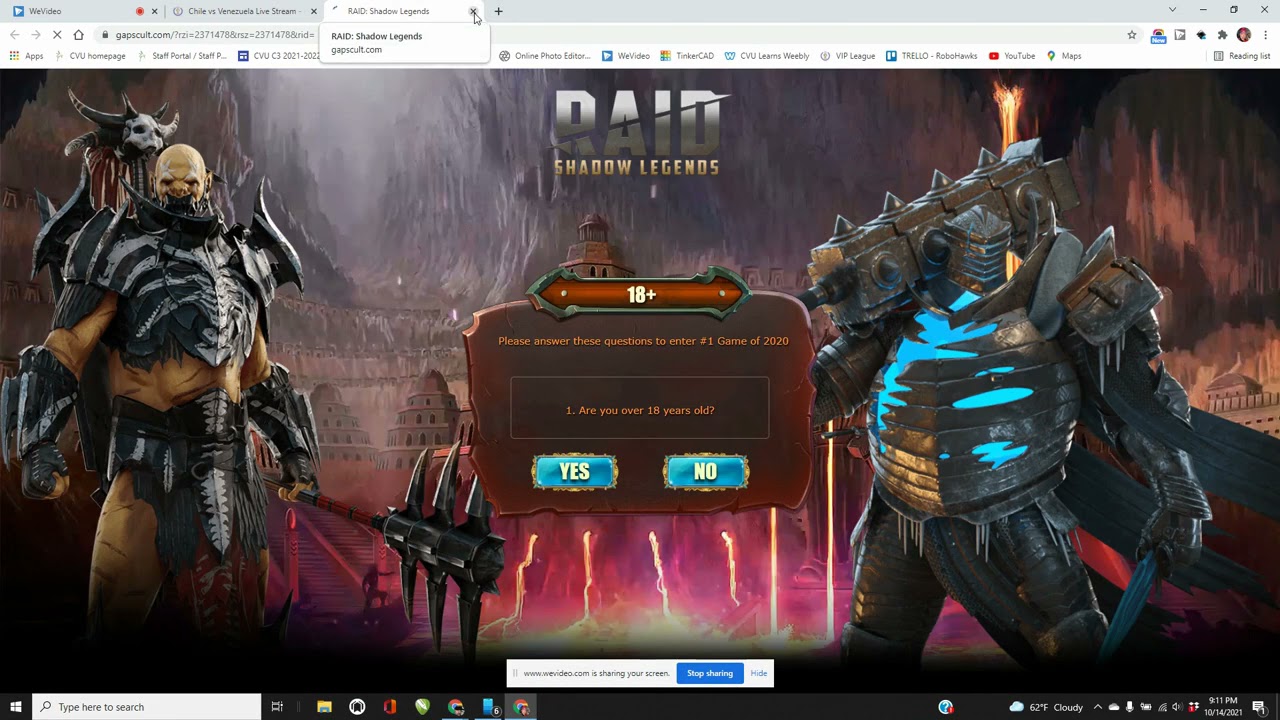Viewport: 1280px width, 720px height.
Task: Close the RAID: Shadow Legends tab
Action: coord(473,11)
